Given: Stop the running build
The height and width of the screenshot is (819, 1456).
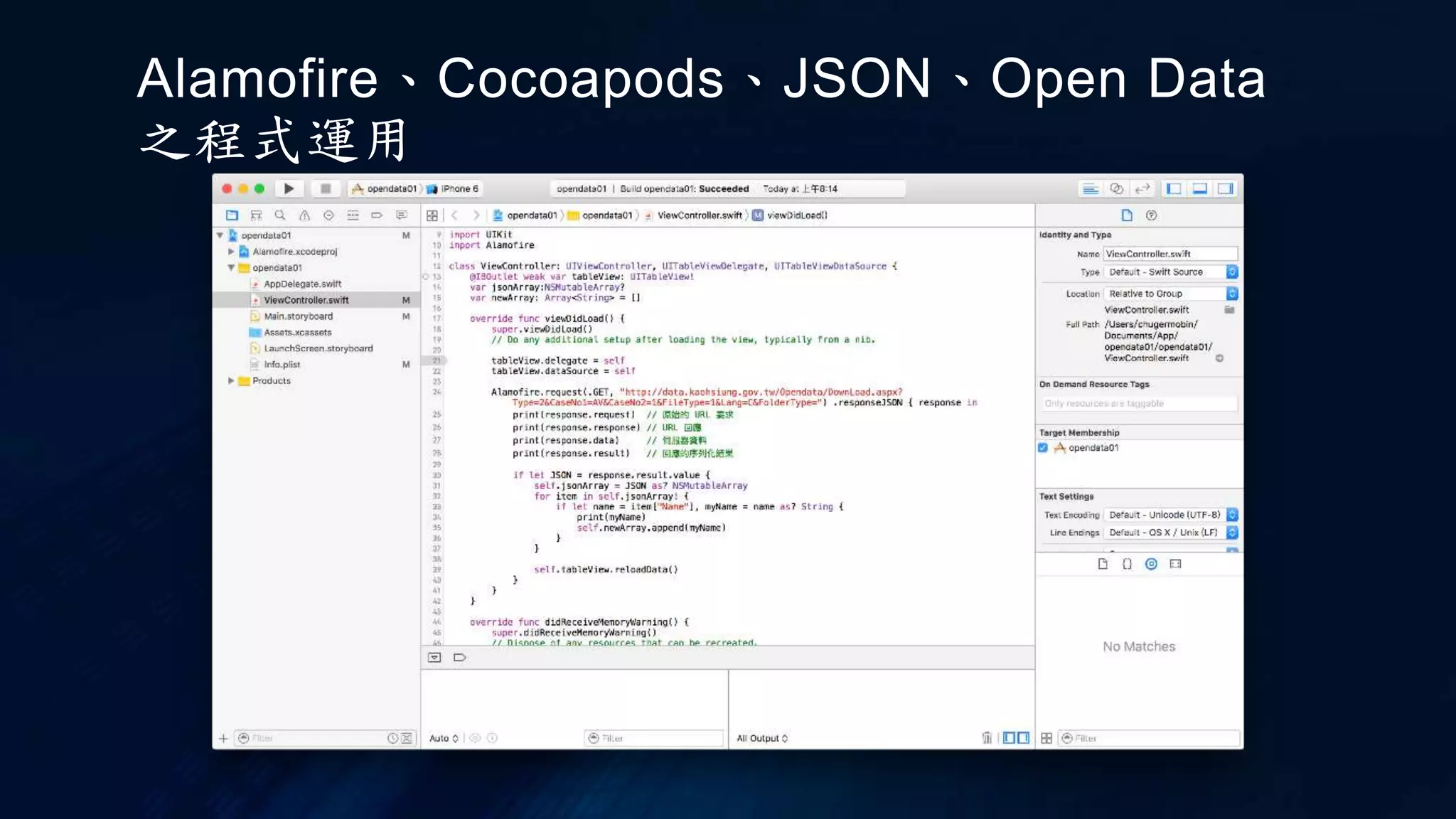Looking at the screenshot, I should coord(326,188).
